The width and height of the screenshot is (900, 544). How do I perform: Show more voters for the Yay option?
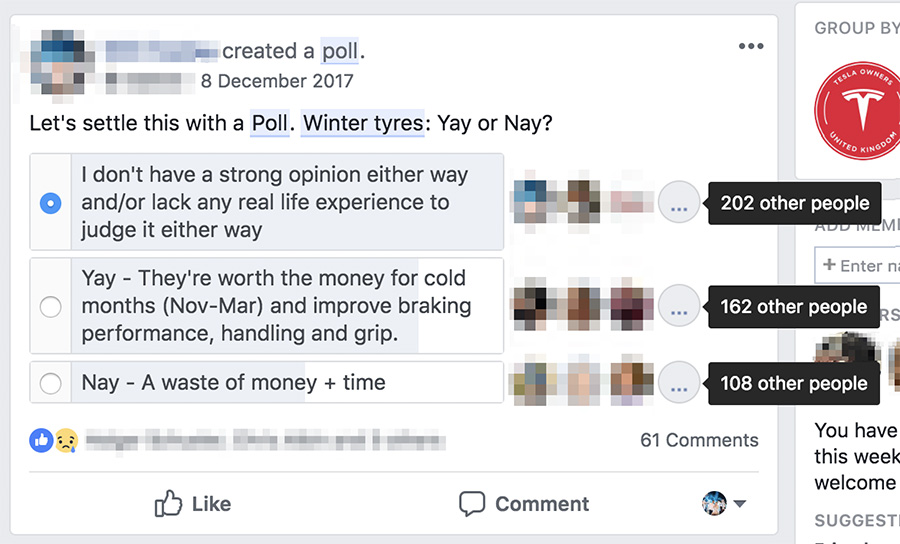(679, 307)
